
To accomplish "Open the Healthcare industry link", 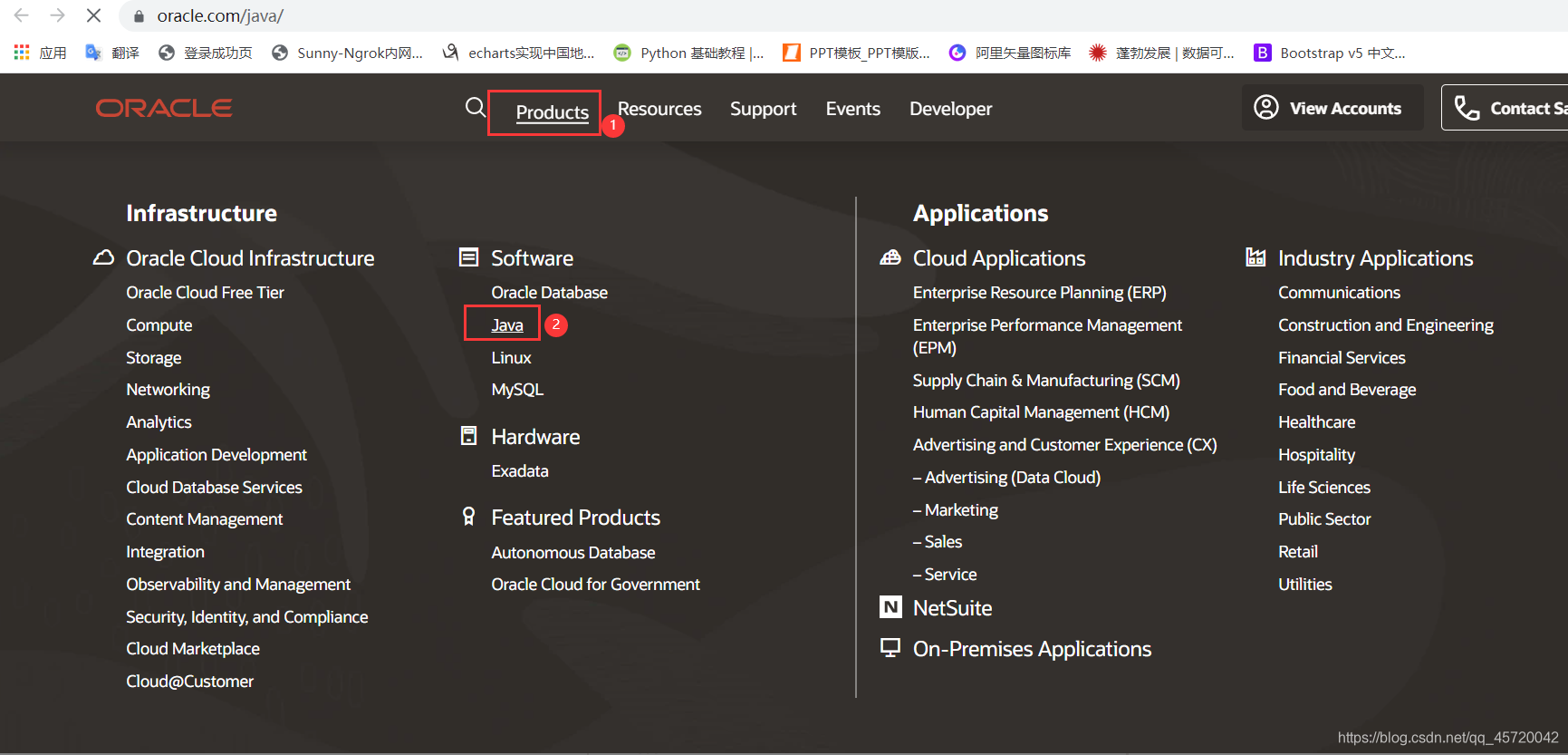I will 1317,421.
